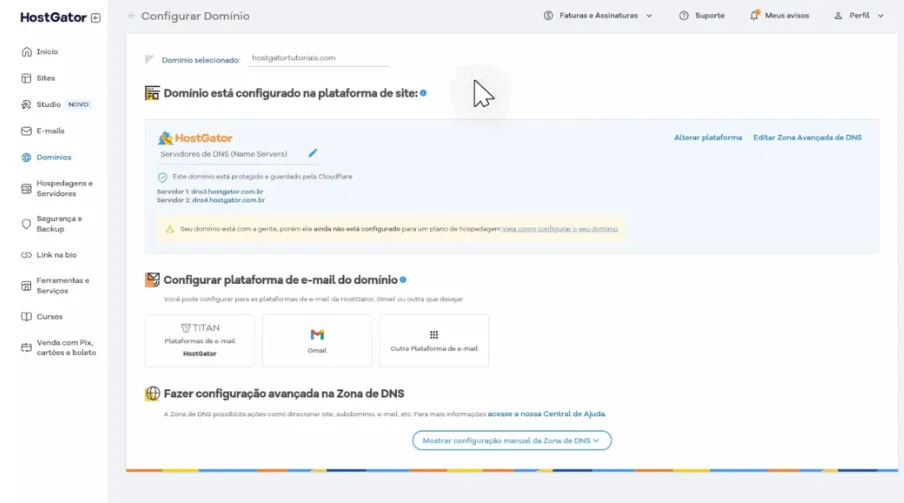Open Hospedagens e Servidores section
Image resolution: width=904 pixels, height=503 pixels.
(x=64, y=188)
